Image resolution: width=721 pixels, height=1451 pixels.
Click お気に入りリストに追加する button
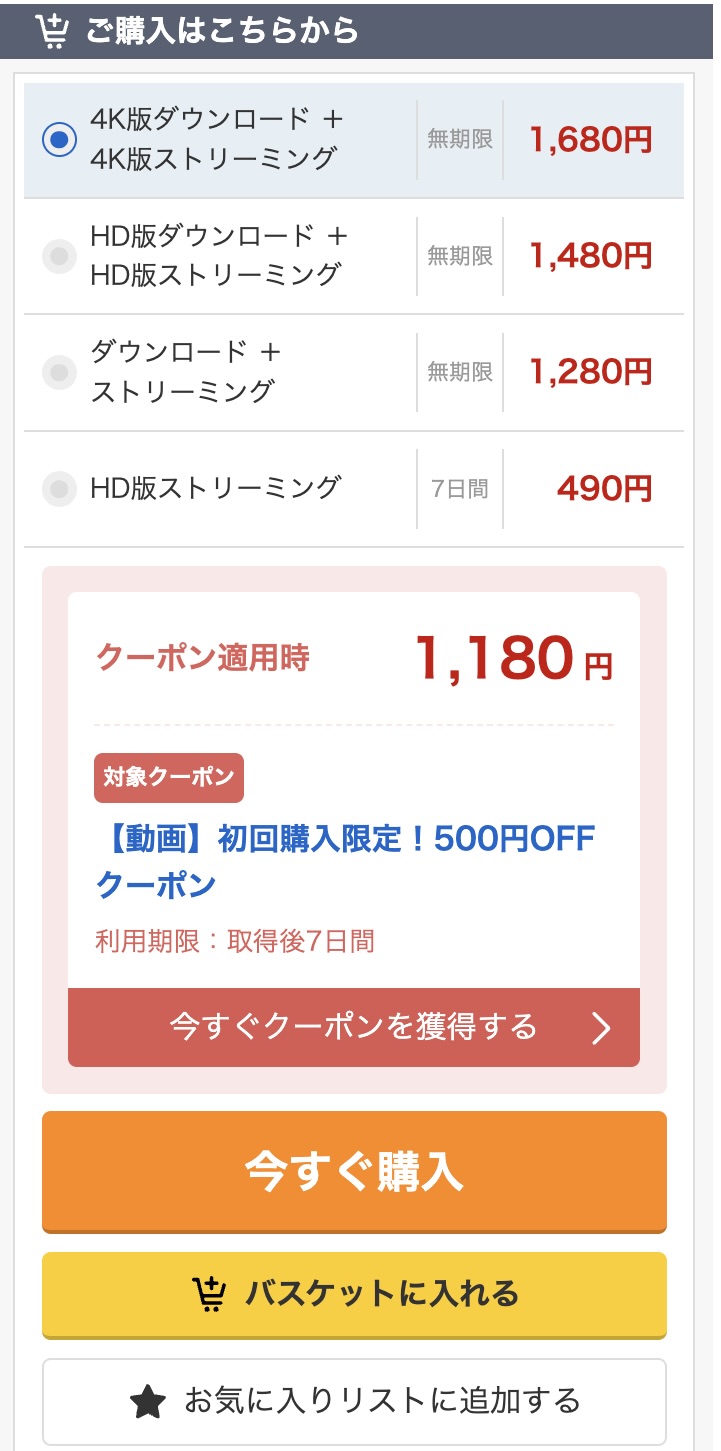pyautogui.click(x=354, y=1401)
